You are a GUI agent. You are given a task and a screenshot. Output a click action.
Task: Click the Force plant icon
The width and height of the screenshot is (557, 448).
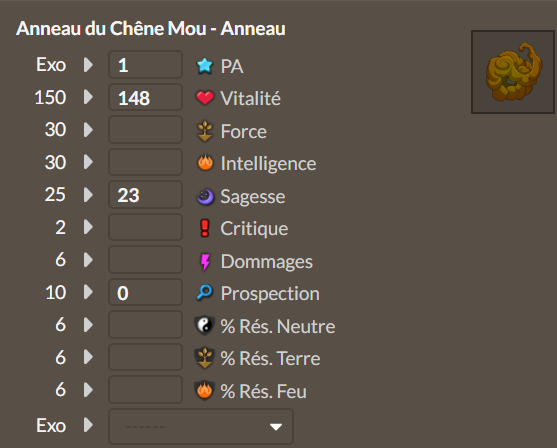point(205,131)
